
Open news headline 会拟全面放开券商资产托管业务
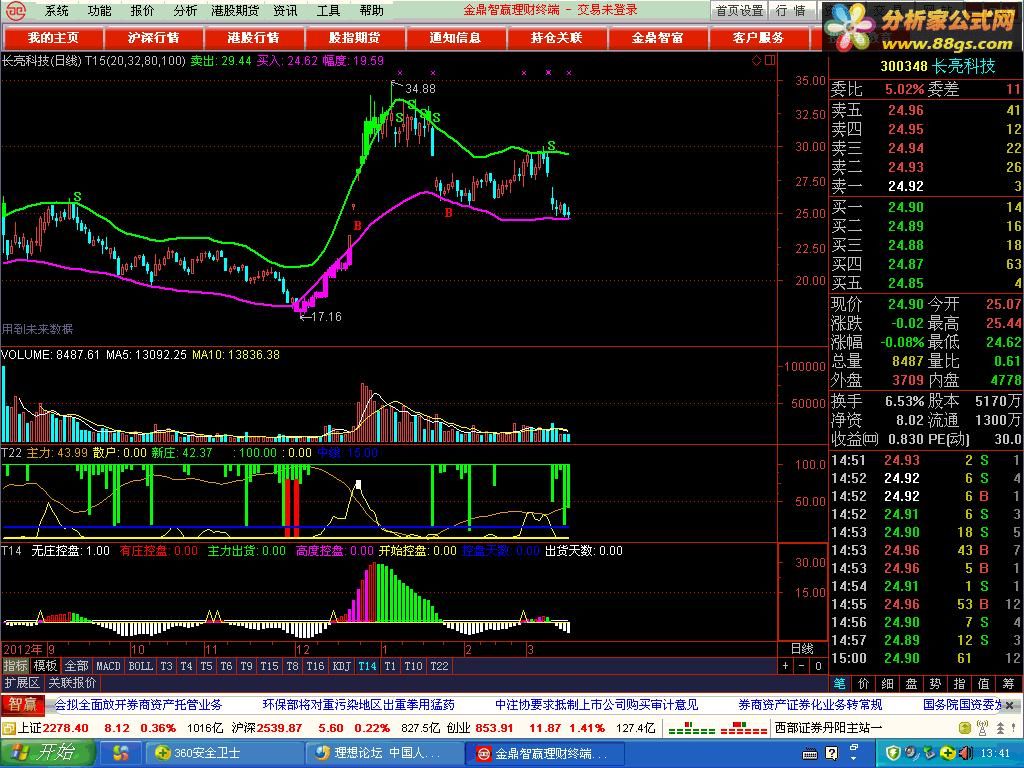pyautogui.click(x=138, y=705)
